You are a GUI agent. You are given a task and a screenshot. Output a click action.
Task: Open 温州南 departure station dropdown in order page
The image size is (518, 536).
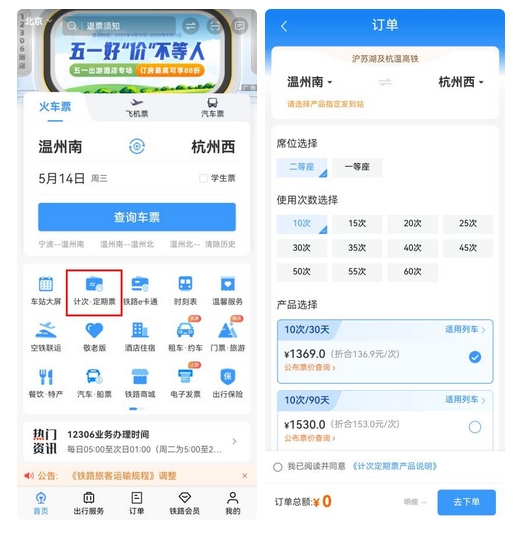(309, 82)
